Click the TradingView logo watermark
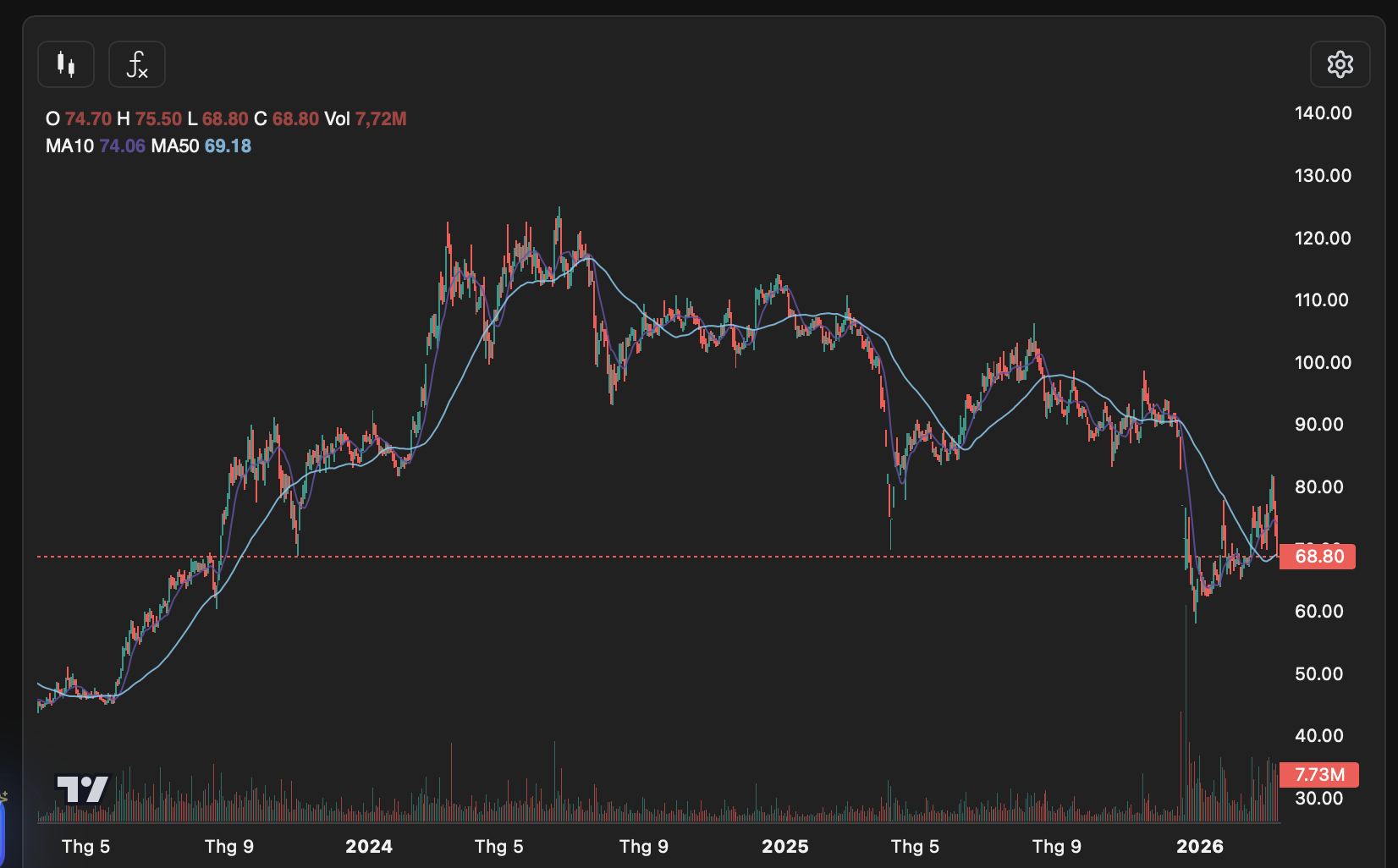 pyautogui.click(x=82, y=789)
